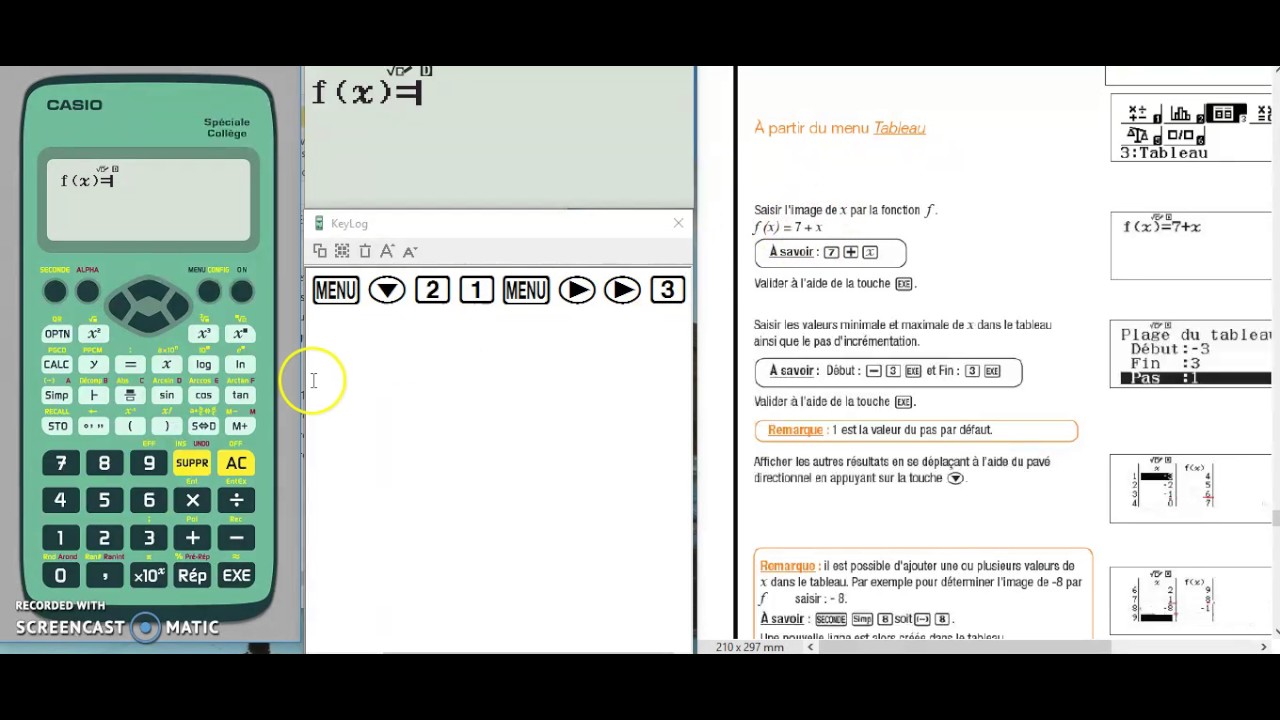Tap the ln key
The width and height of the screenshot is (1280, 720).
tap(240, 365)
